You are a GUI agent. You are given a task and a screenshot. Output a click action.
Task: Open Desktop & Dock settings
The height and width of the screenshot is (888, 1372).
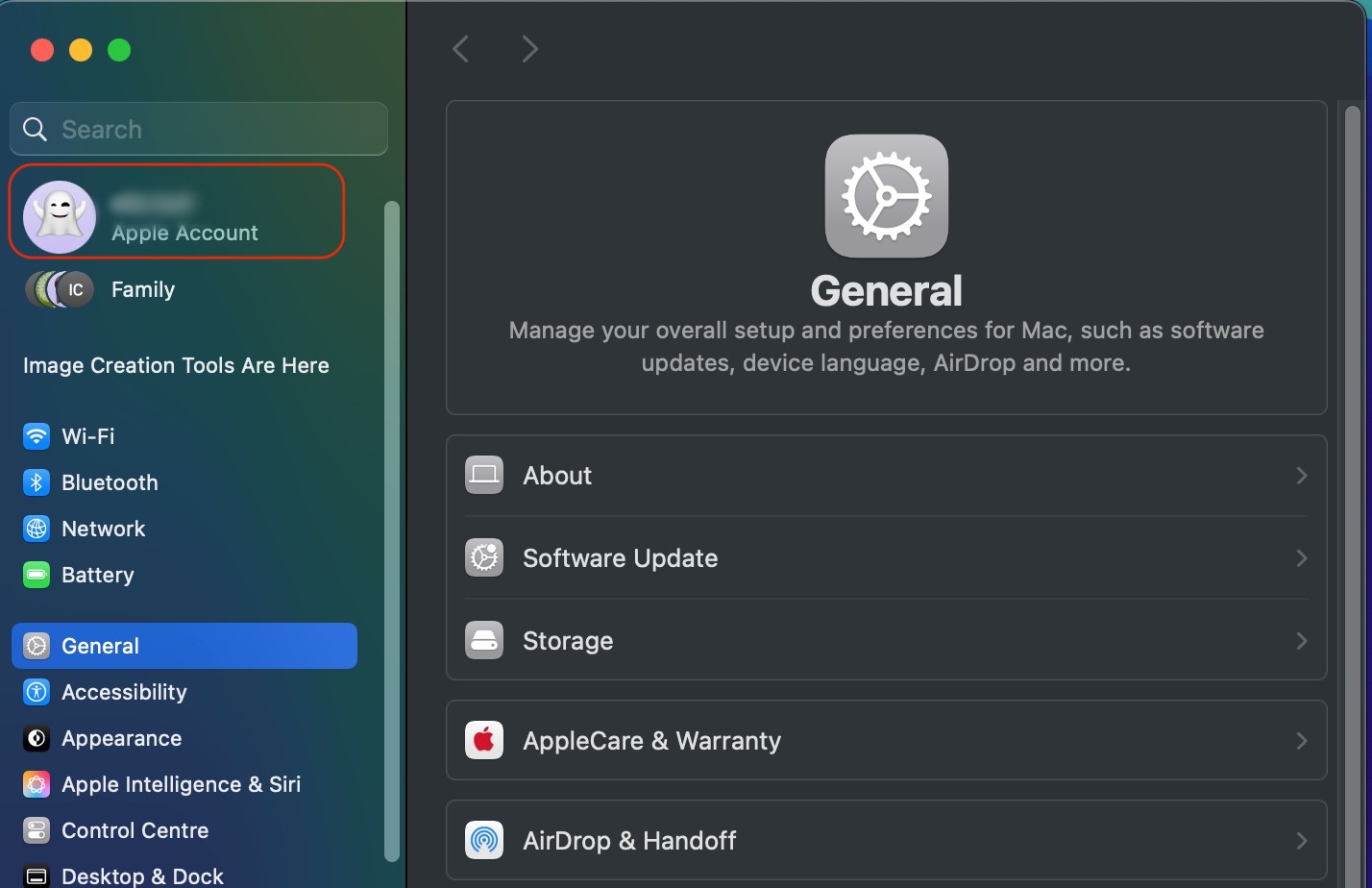(x=36, y=873)
